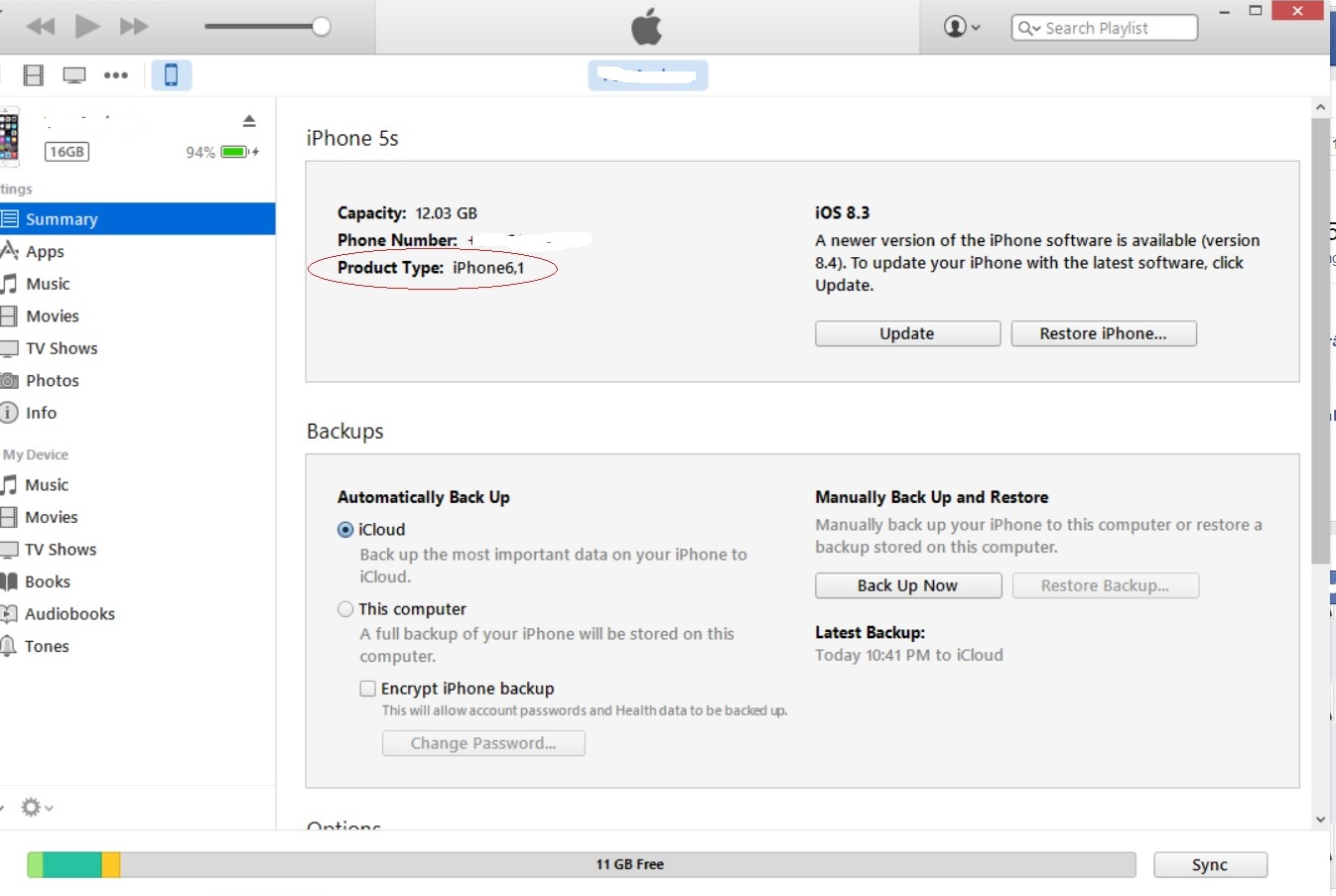The width and height of the screenshot is (1336, 896).
Task: Click the Restore Backup button
Action: point(1106,585)
